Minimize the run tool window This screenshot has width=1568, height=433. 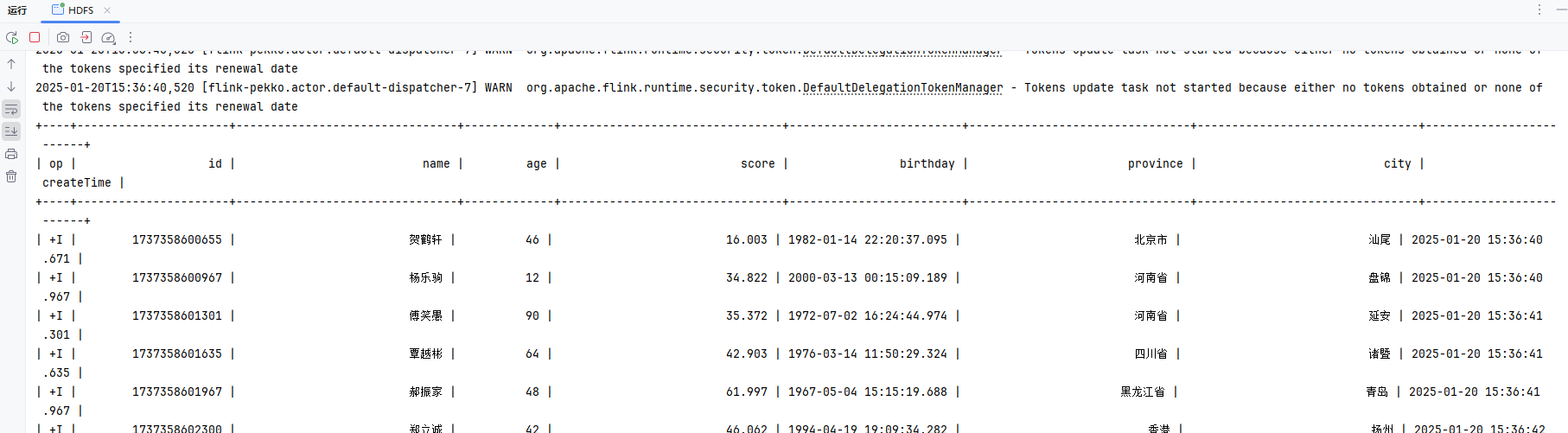point(1561,10)
